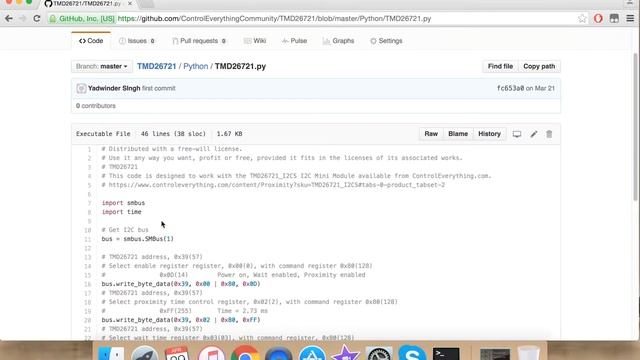Open Terminal from the Dock
Image resolution: width=640 pixels, height=360 pixels.
446,353
